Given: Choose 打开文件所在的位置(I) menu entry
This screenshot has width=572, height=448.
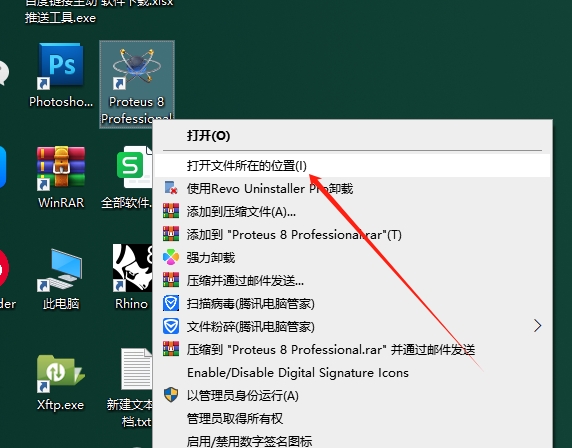Looking at the screenshot, I should click(x=352, y=166).
